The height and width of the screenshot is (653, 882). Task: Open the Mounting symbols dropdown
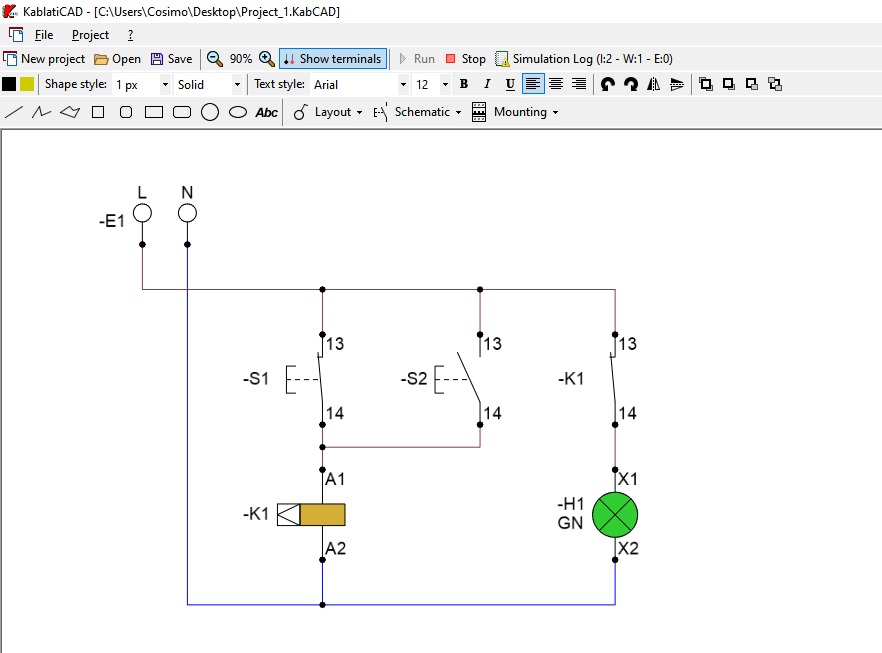tap(526, 112)
